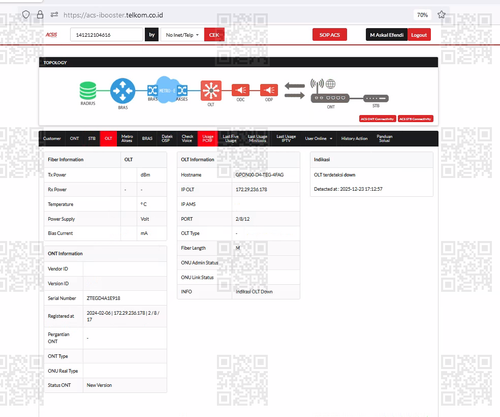Click the Fiber Length row label
Screen dimensions: 500x417
(x=193, y=248)
